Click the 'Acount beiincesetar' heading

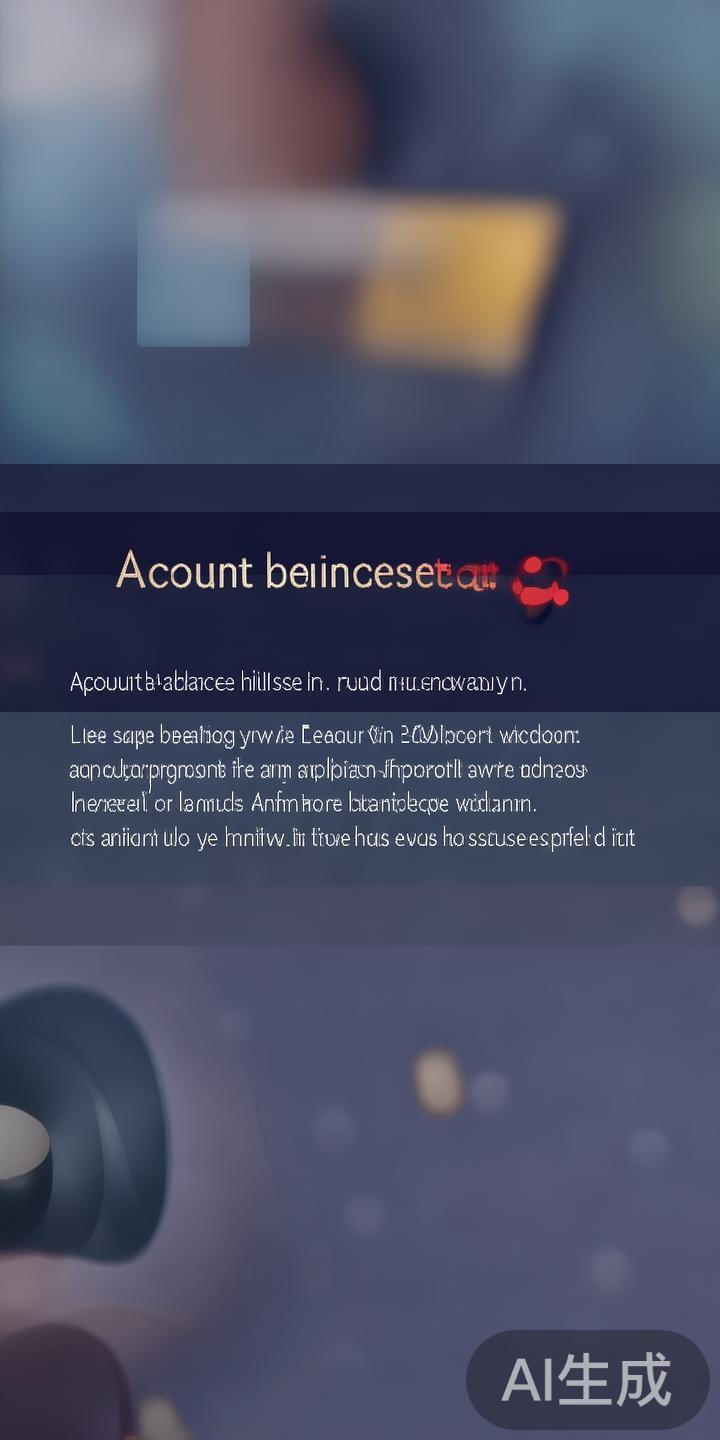click(307, 571)
